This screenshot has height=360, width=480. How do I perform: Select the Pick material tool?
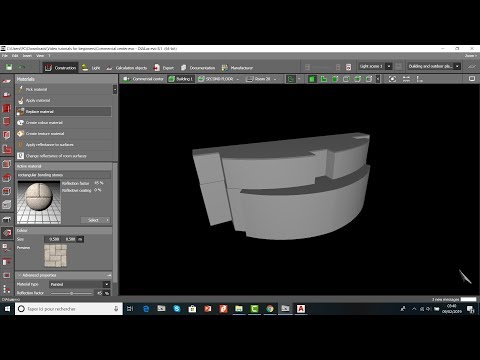(x=63, y=89)
